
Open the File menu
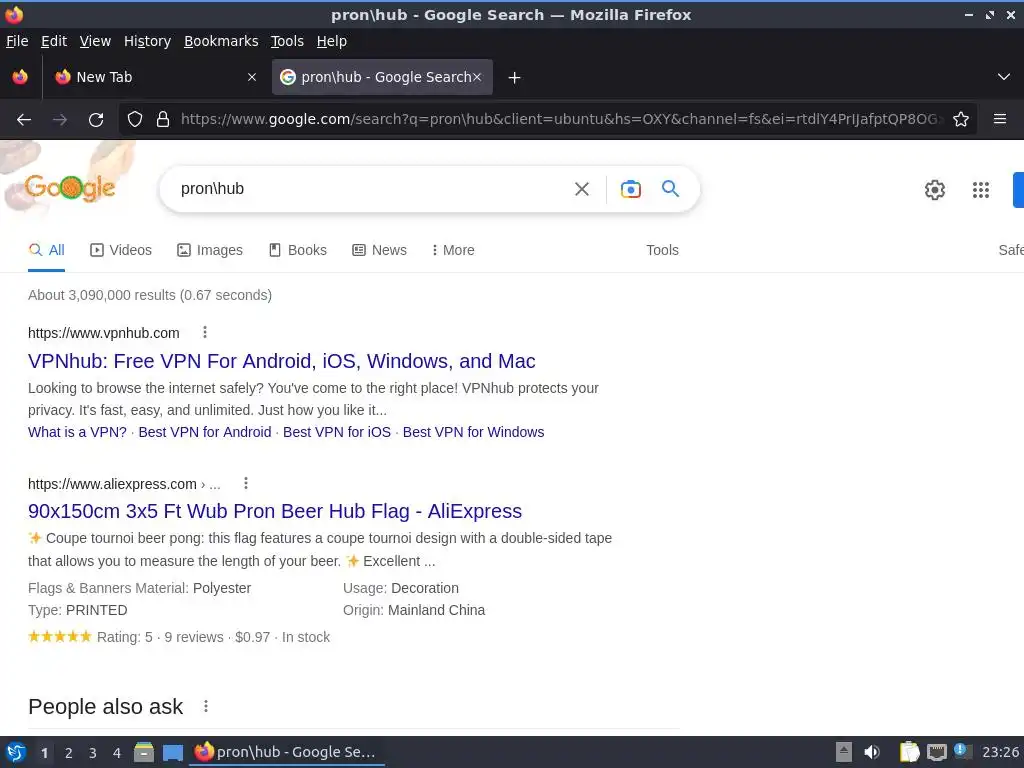(17, 41)
